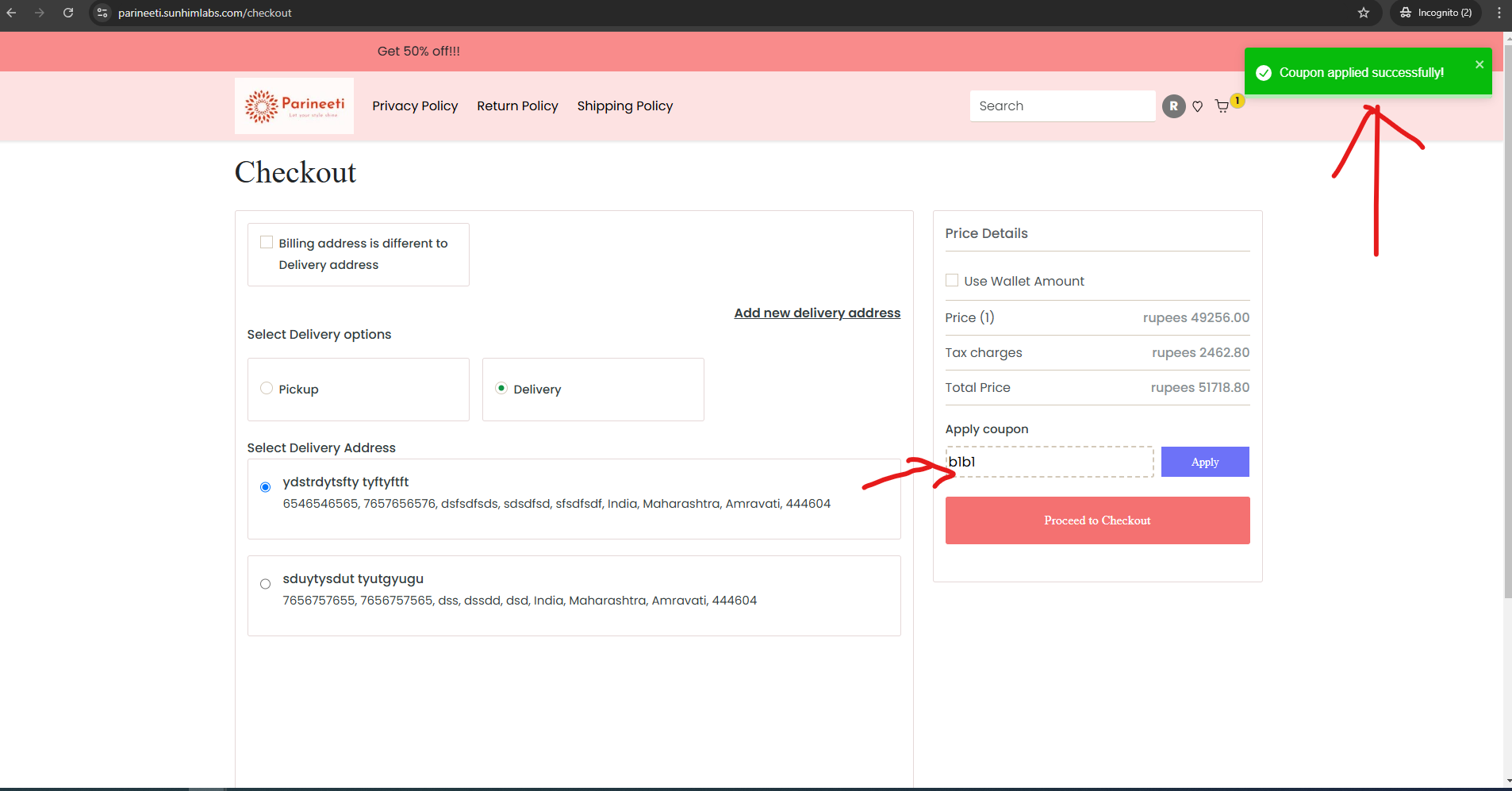Click the Total Price rupees 51718.80 value
This screenshot has height=791, width=1512.
[1199, 387]
